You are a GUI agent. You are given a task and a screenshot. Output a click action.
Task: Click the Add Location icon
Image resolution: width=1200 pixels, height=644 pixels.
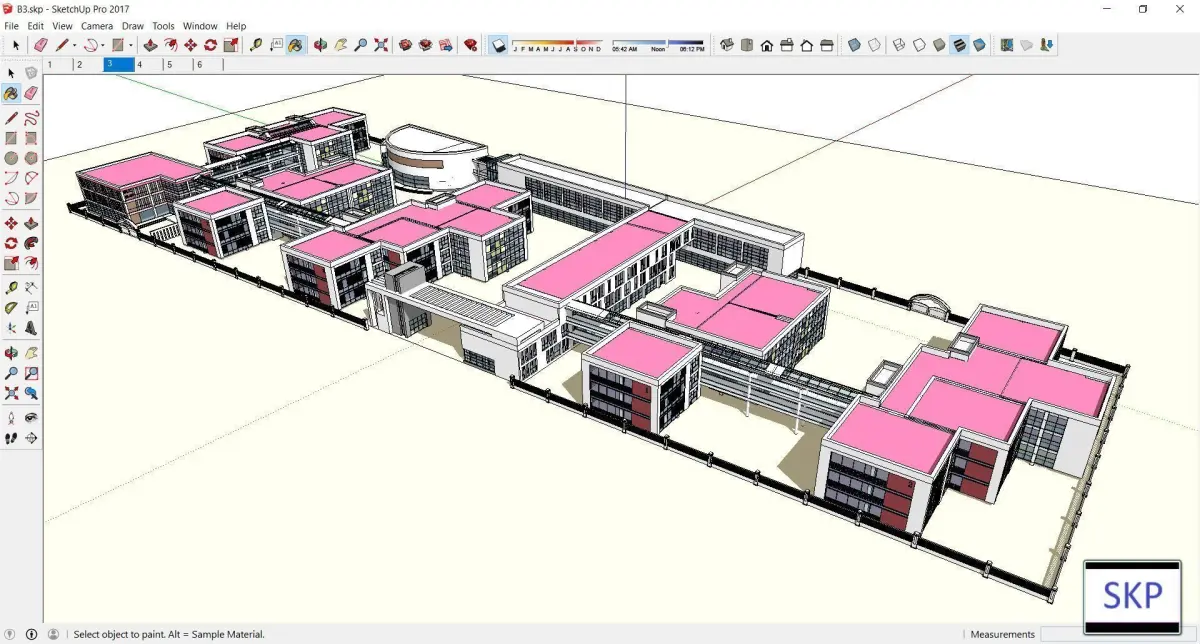point(1007,45)
